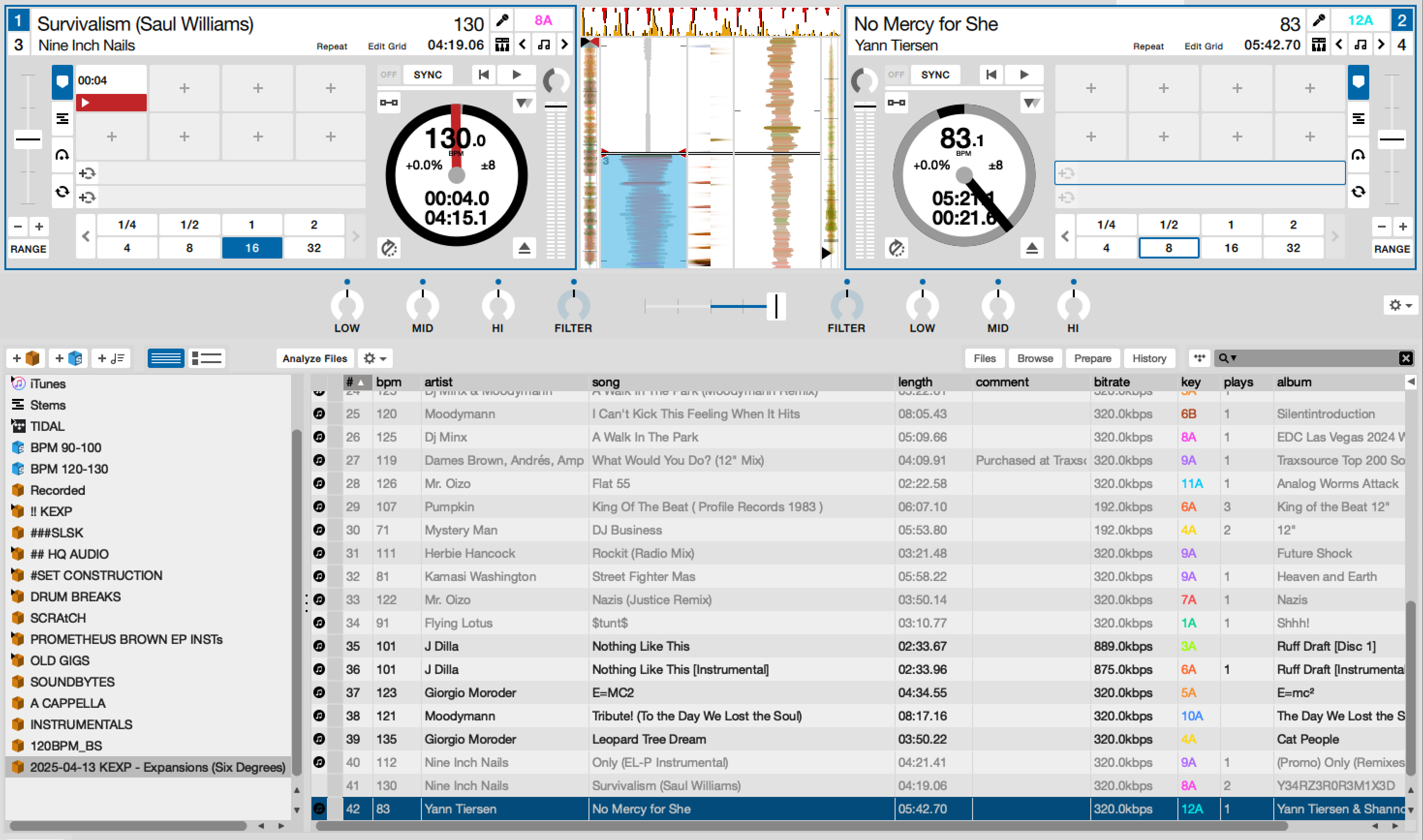The width and height of the screenshot is (1423, 840).
Task: Open loop roll tab on deck 1
Action: 62,191
